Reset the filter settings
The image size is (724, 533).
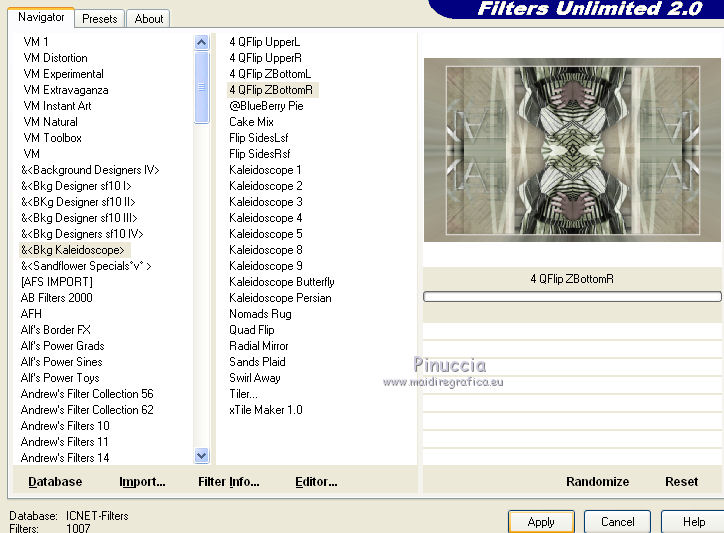tap(682, 482)
